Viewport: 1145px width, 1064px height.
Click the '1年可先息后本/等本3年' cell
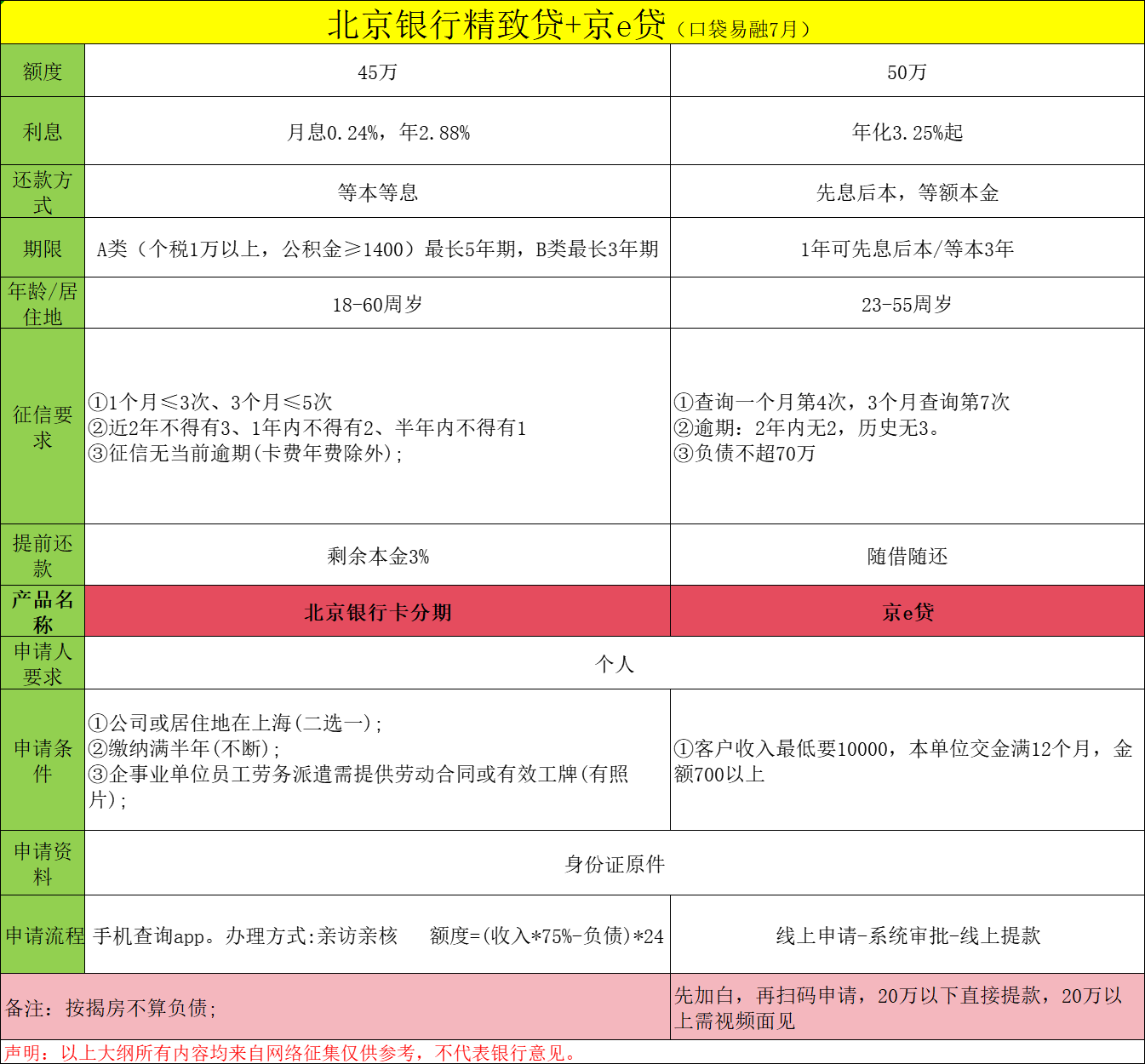point(907,249)
